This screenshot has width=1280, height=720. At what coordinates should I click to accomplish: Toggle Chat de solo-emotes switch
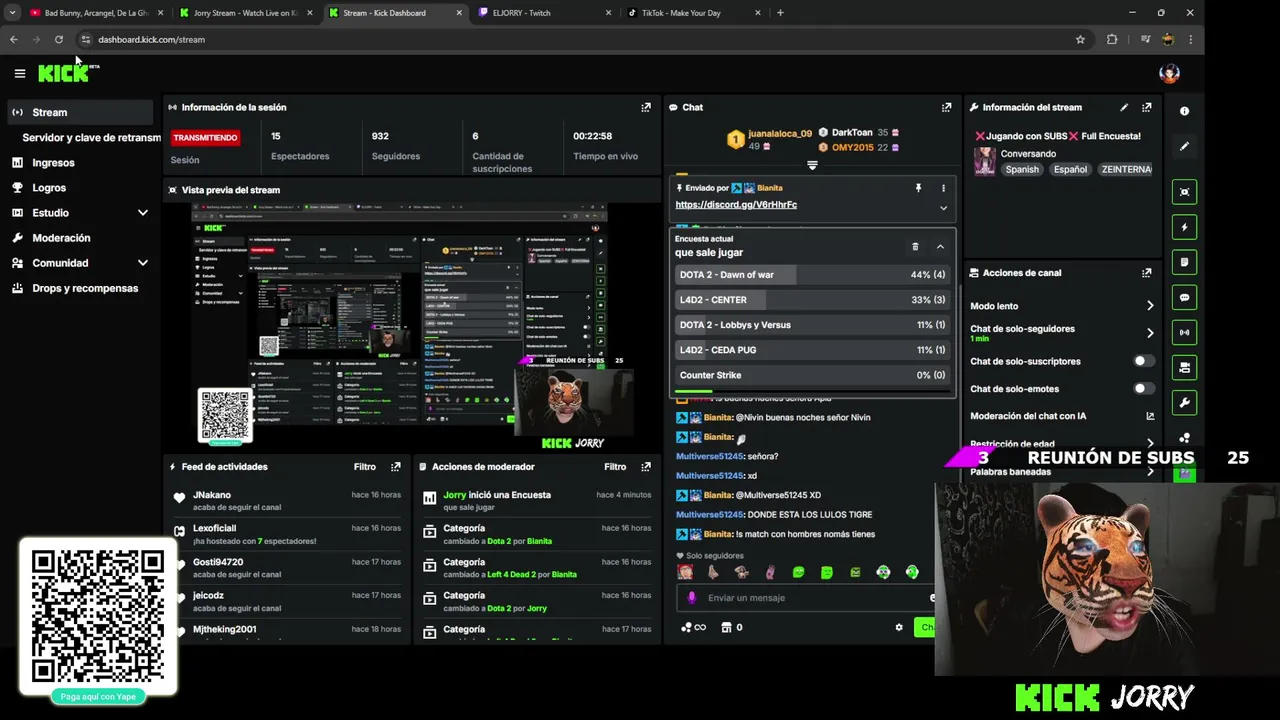(1144, 388)
